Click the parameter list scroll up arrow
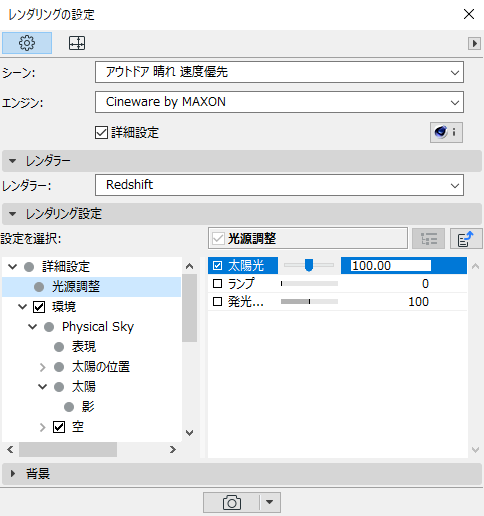This screenshot has width=484, height=516. click(x=476, y=266)
